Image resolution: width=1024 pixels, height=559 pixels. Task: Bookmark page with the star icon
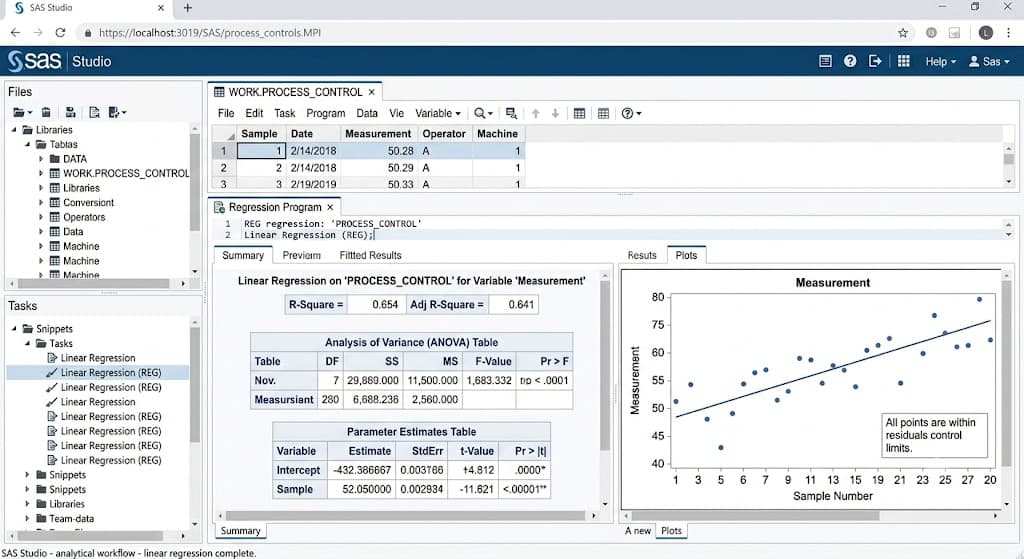pyautogui.click(x=903, y=33)
